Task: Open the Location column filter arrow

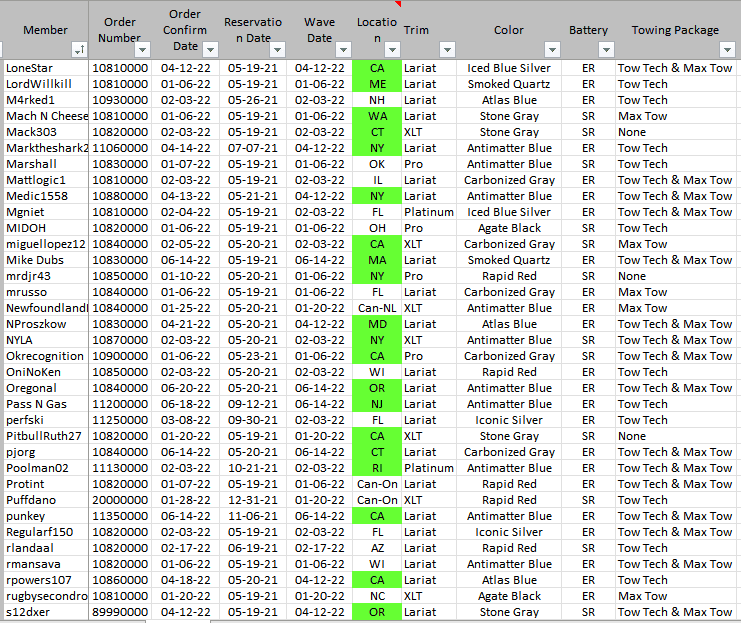Action: click(391, 49)
